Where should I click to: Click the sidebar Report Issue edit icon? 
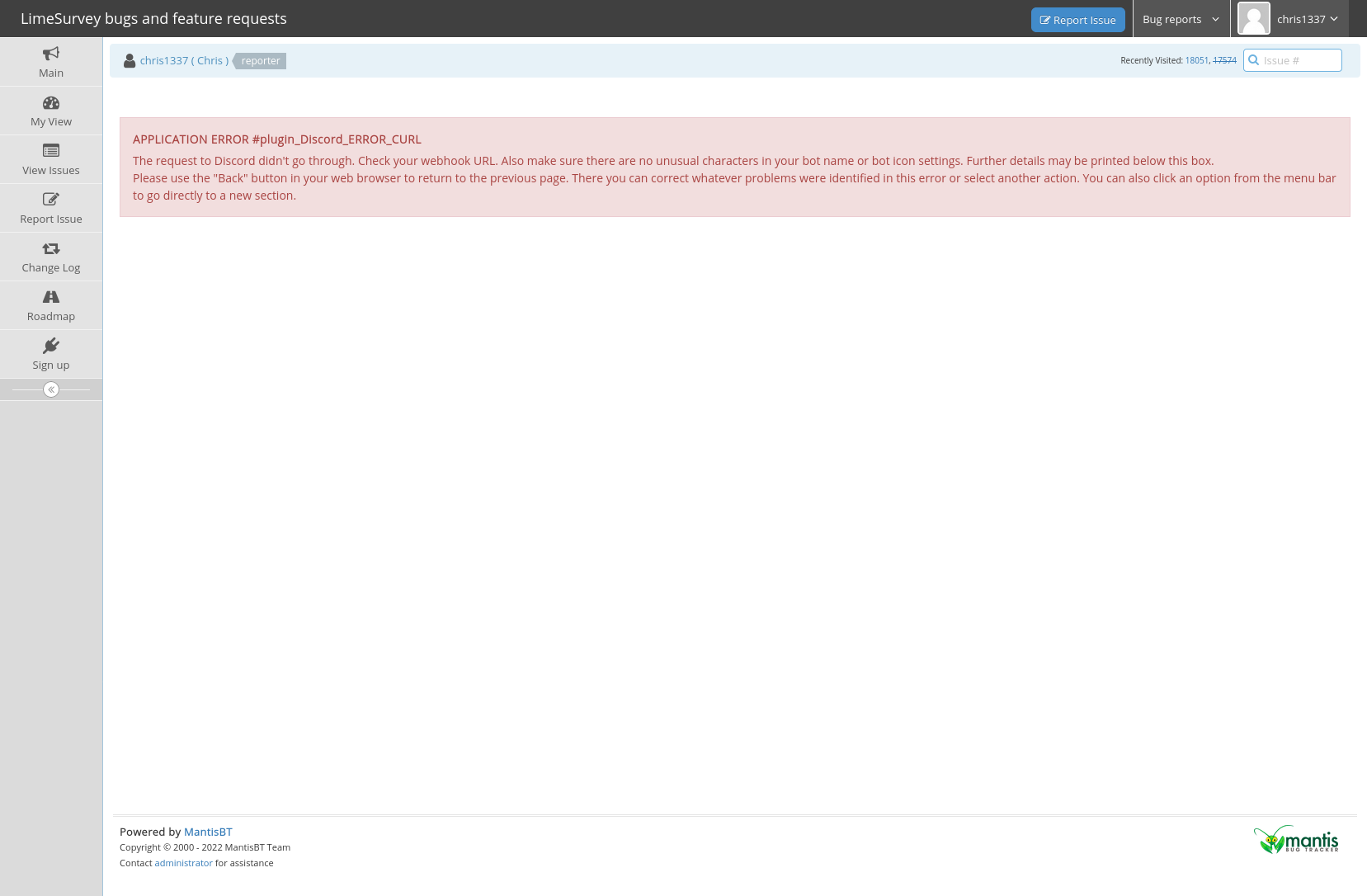click(x=51, y=200)
